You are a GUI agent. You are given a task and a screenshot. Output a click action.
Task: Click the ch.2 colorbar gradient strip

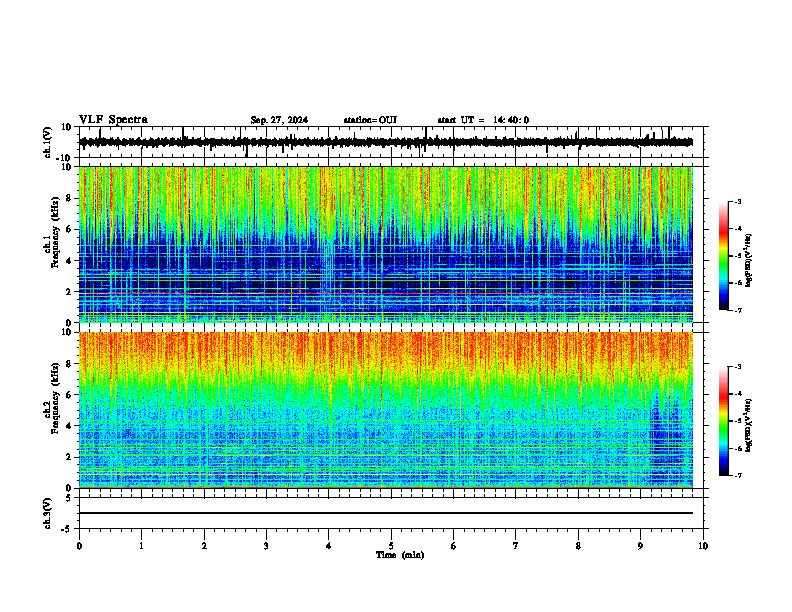tap(723, 421)
